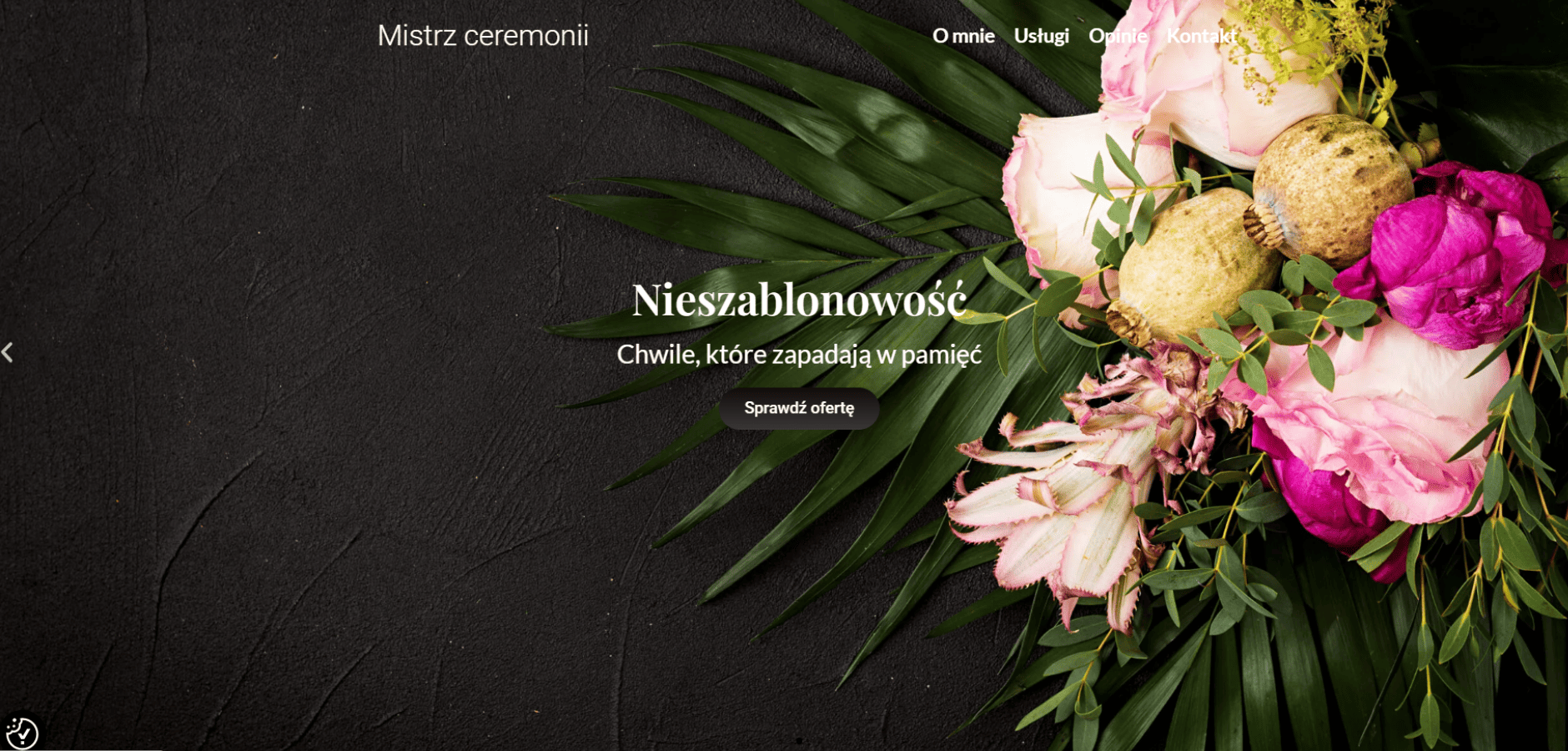Open the O mnie page
Viewport: 1568px width, 751px height.
click(x=963, y=36)
